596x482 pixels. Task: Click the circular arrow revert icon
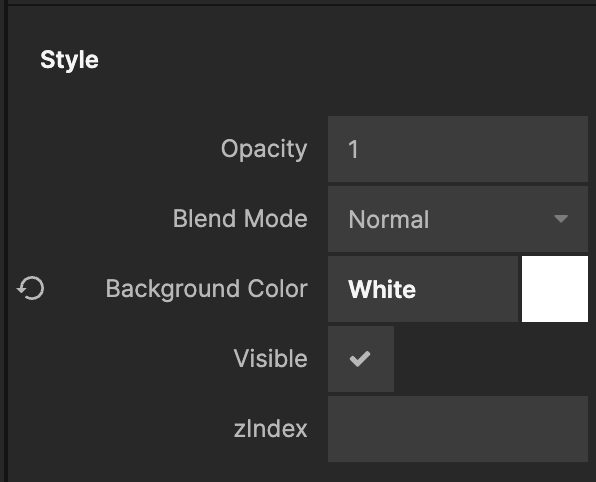(x=30, y=288)
